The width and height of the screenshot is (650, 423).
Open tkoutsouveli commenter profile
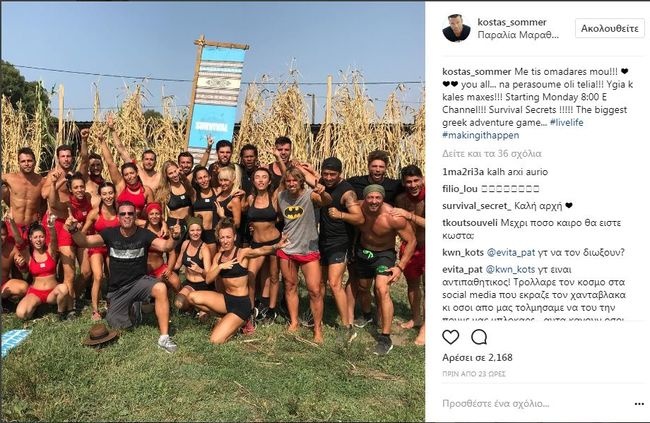470,223
